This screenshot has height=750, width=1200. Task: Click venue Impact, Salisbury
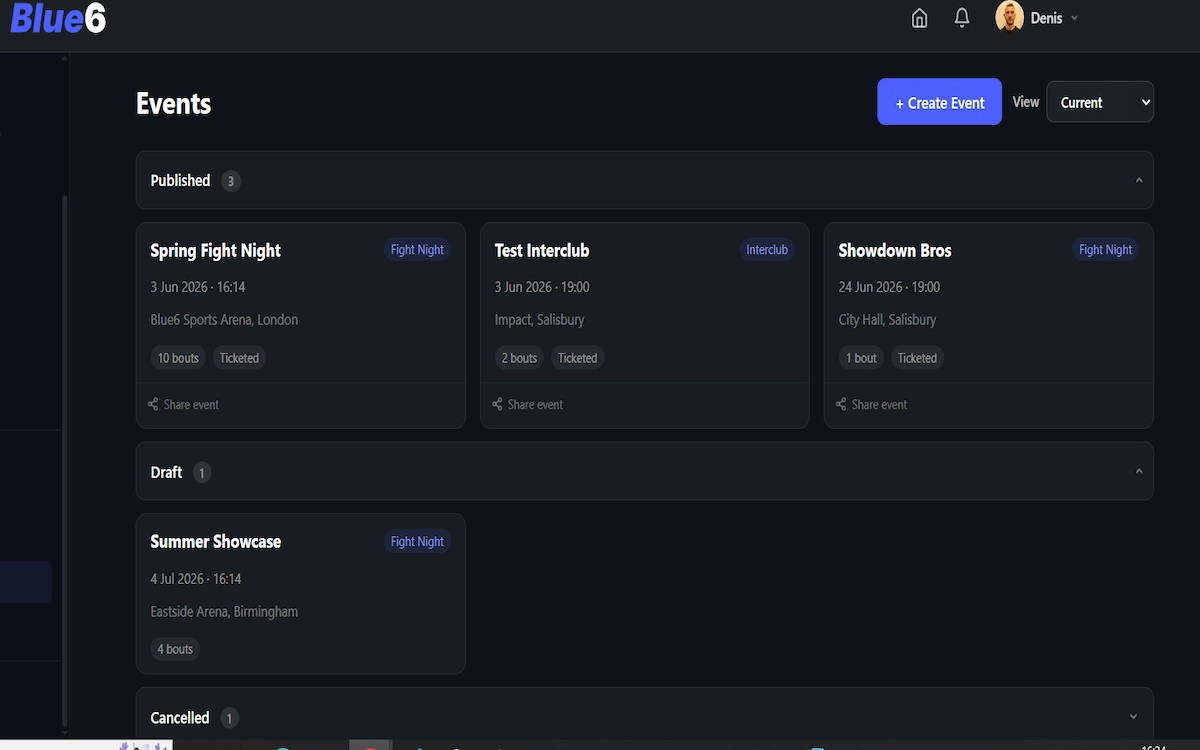[539, 320]
